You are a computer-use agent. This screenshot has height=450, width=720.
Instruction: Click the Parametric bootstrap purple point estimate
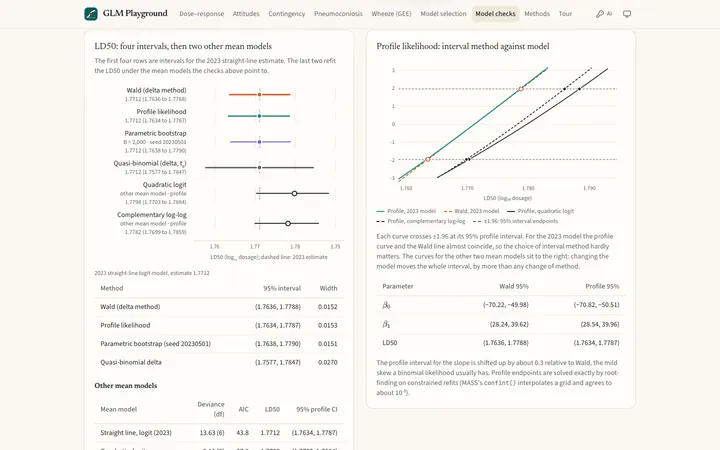259,142
